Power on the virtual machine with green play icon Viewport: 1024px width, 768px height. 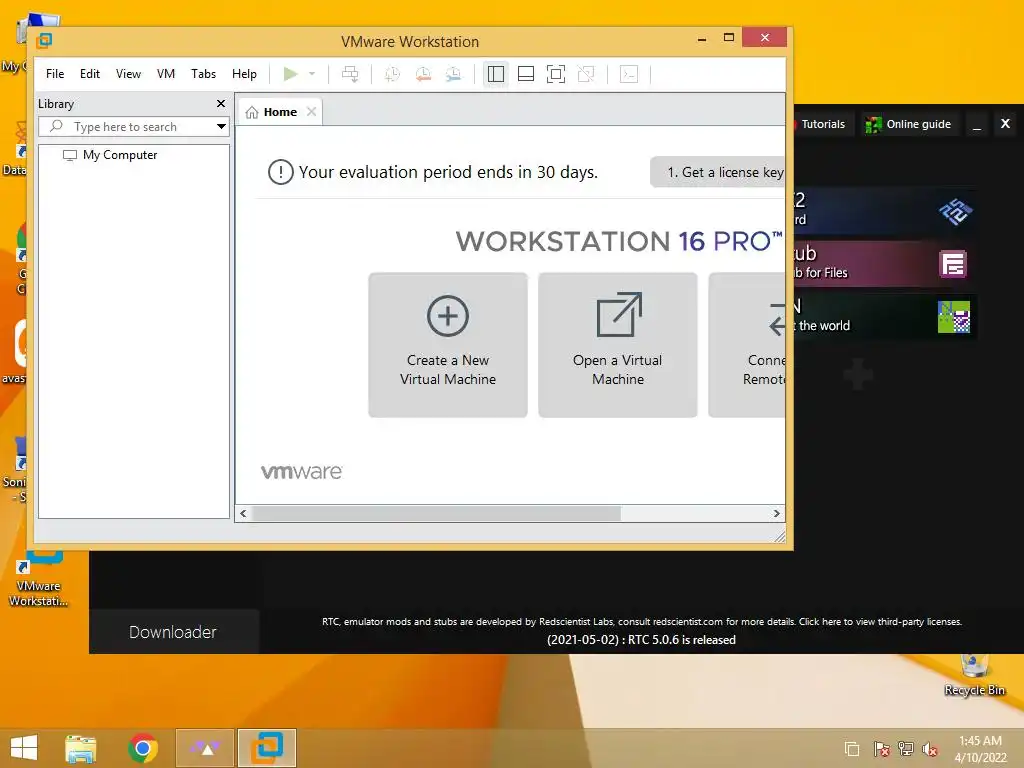[x=291, y=74]
